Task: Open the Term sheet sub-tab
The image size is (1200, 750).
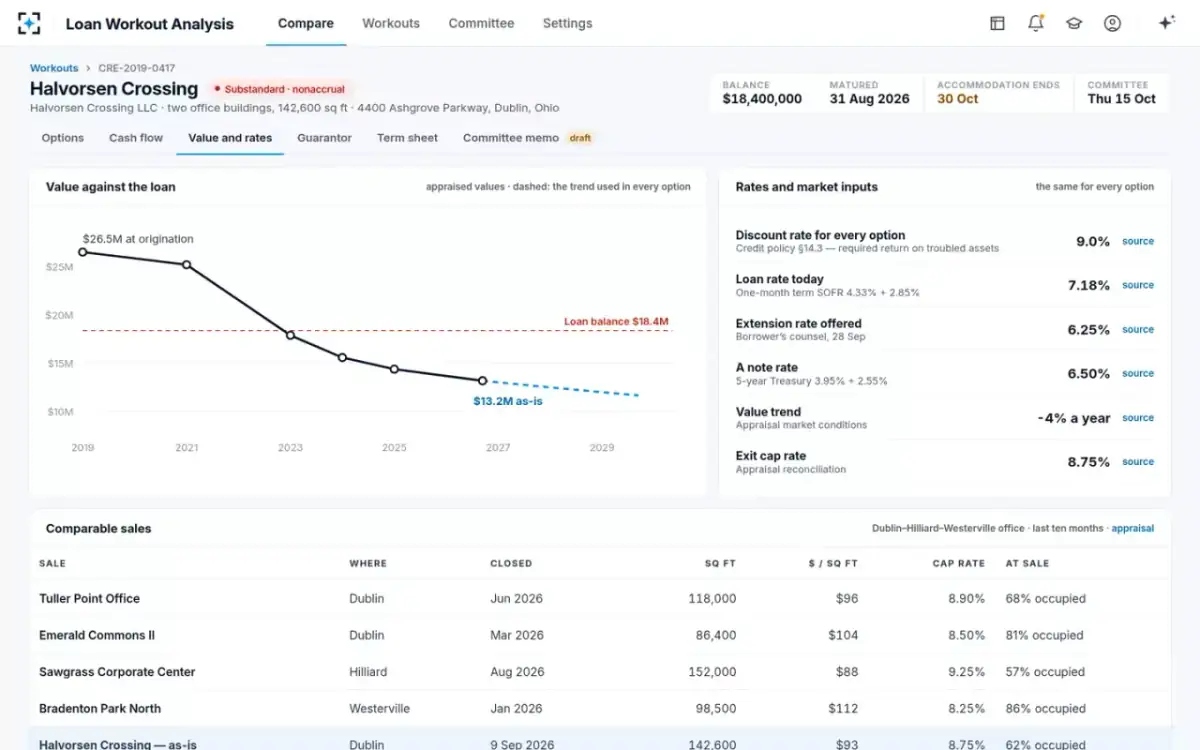Action: click(x=407, y=138)
